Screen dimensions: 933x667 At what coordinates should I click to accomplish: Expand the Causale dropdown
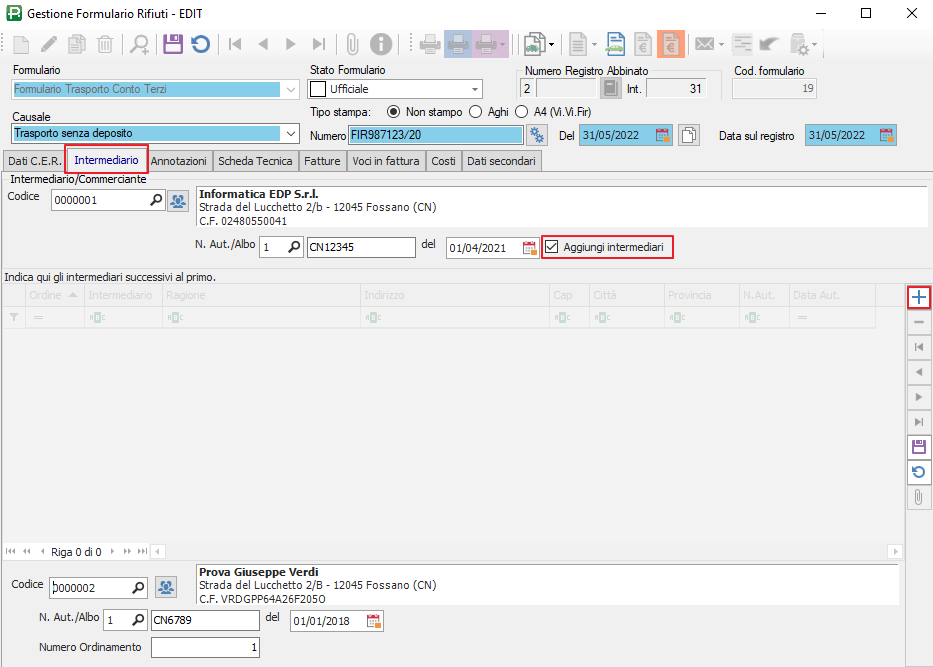point(290,133)
